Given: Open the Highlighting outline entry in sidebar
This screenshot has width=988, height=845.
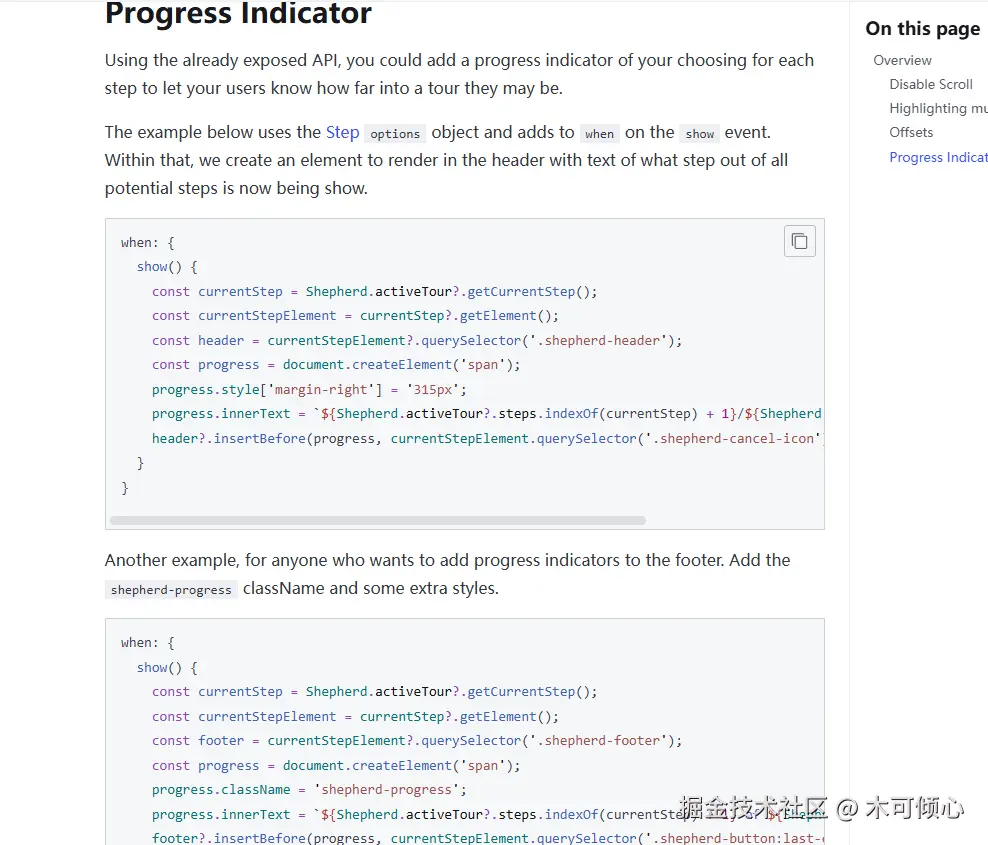Looking at the screenshot, I should 937,108.
